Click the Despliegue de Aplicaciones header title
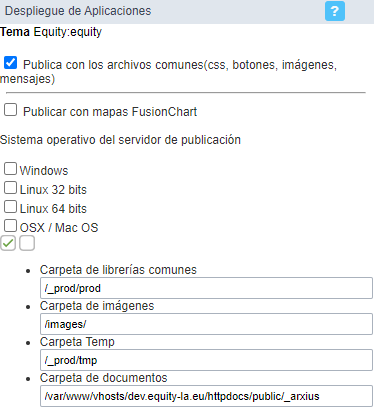This screenshot has height=409, width=374. [x=78, y=11]
